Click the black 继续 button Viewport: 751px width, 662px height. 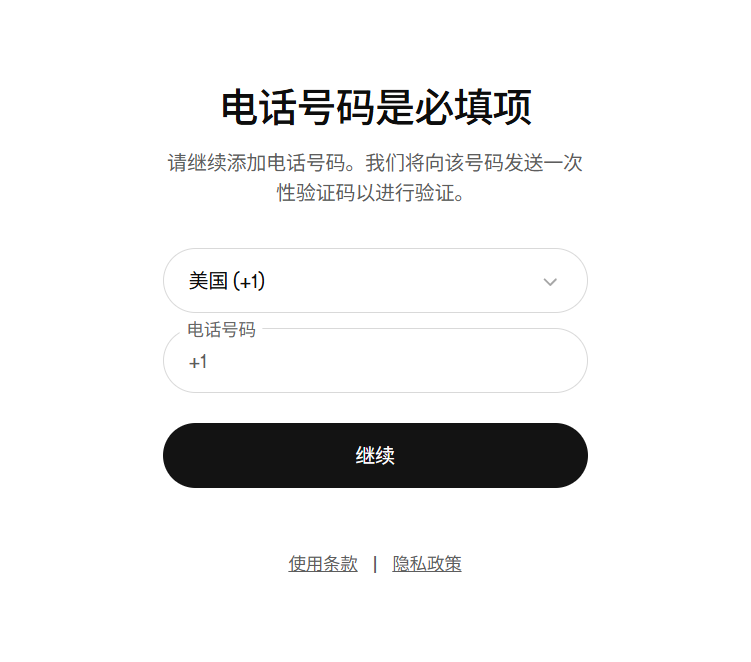click(x=375, y=455)
